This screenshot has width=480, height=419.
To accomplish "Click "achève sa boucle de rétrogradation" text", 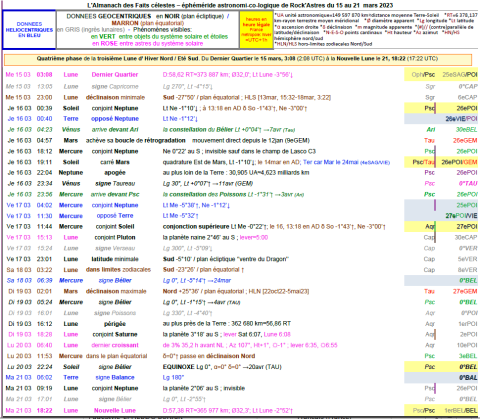I will pos(135,141).
